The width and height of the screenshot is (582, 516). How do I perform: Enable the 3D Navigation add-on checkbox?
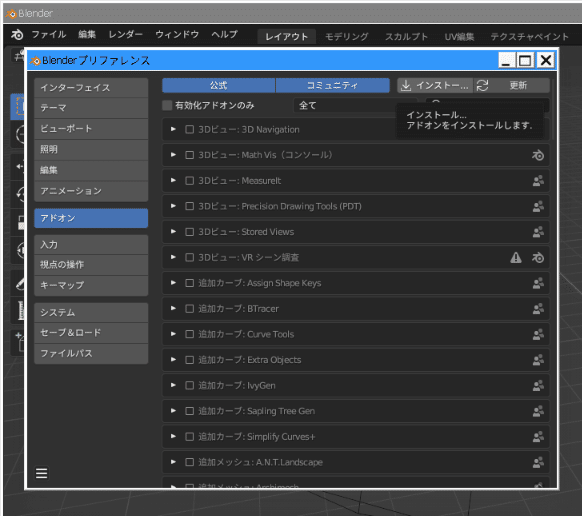(190, 129)
